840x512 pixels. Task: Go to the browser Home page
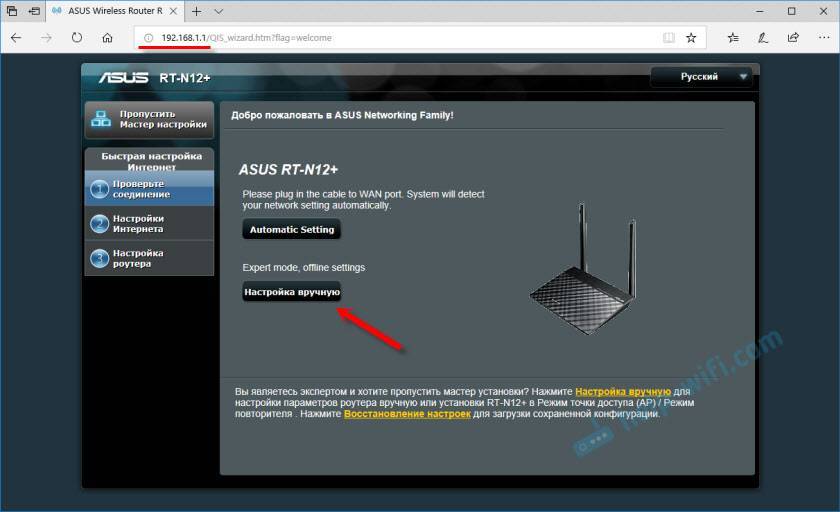point(107,38)
